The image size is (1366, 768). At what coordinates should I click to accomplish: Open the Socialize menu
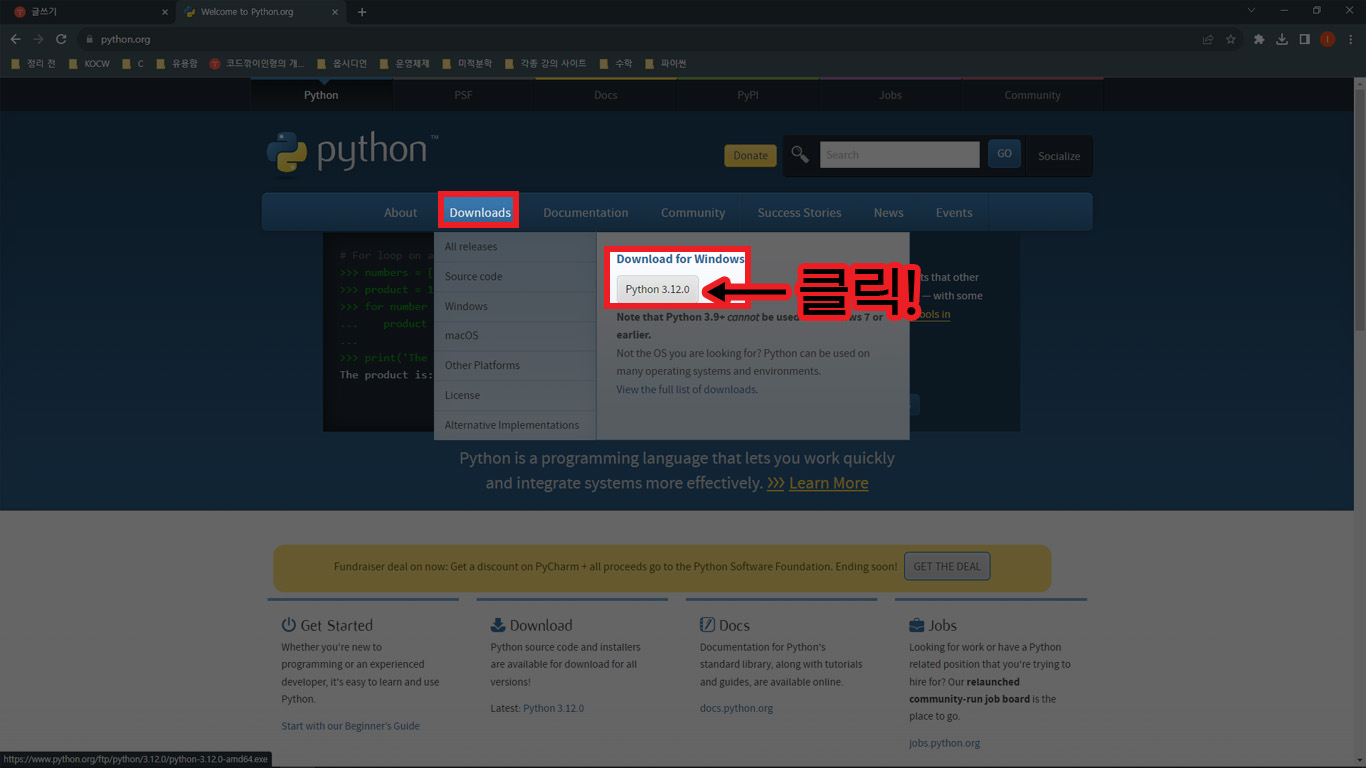coord(1059,156)
